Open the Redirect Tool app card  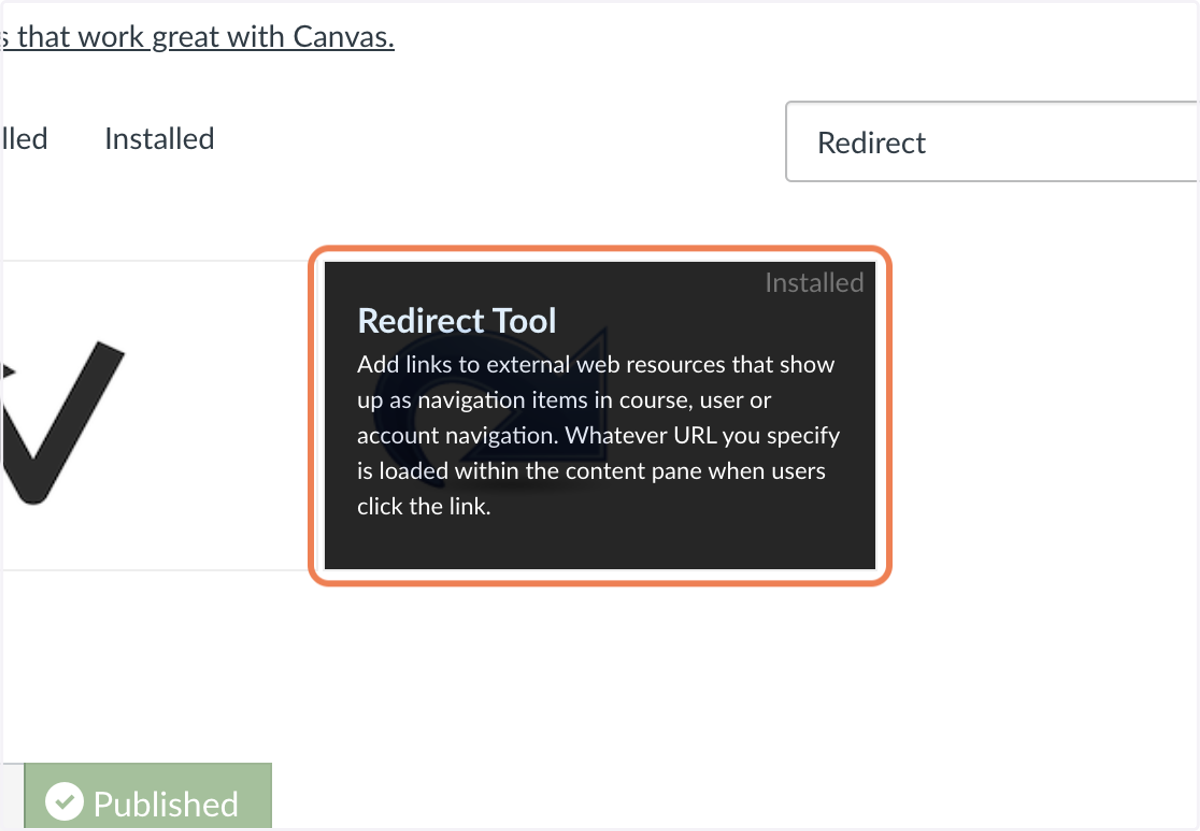(x=600, y=415)
